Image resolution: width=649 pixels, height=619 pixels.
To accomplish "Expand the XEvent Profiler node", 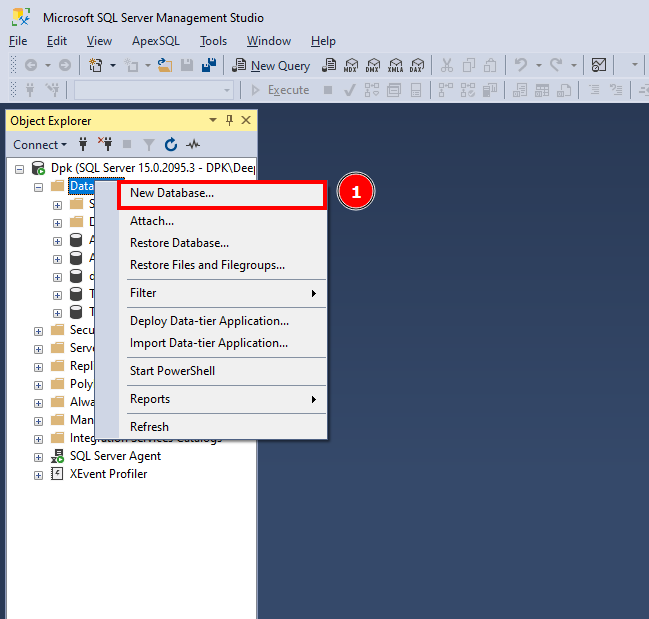I will (38, 475).
